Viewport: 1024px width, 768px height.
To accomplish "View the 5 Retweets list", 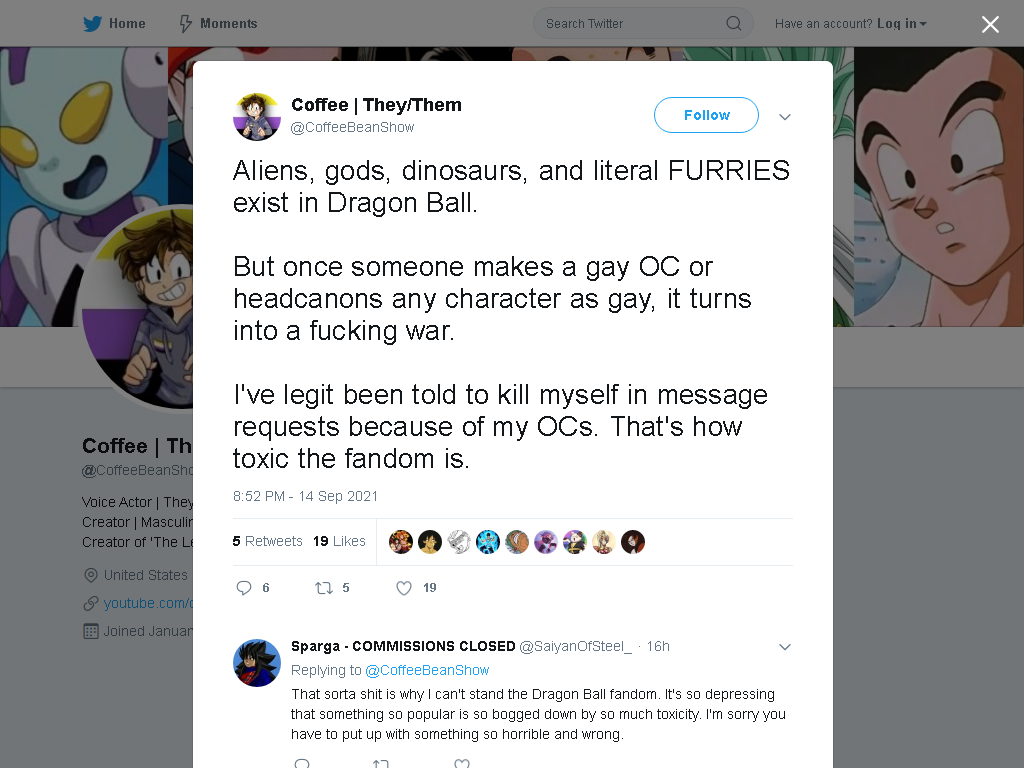I will coord(268,541).
